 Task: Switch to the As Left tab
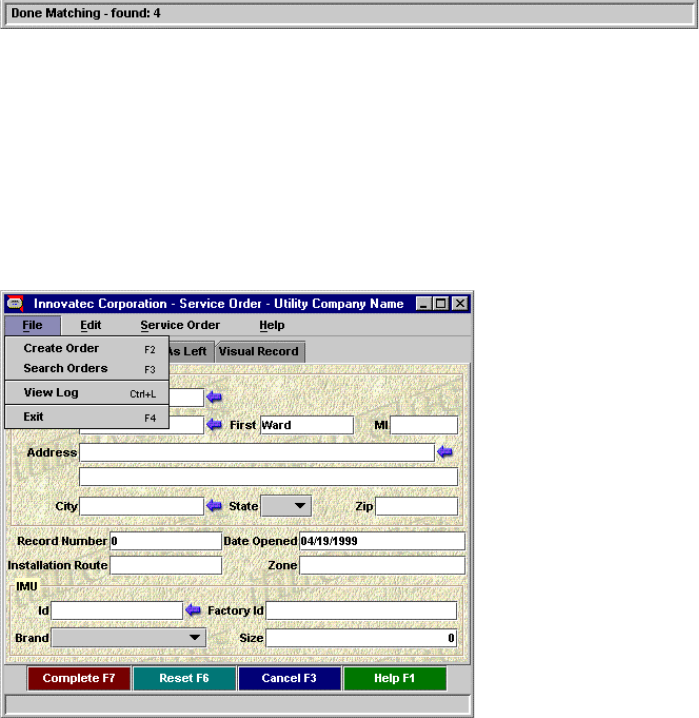click(x=191, y=352)
